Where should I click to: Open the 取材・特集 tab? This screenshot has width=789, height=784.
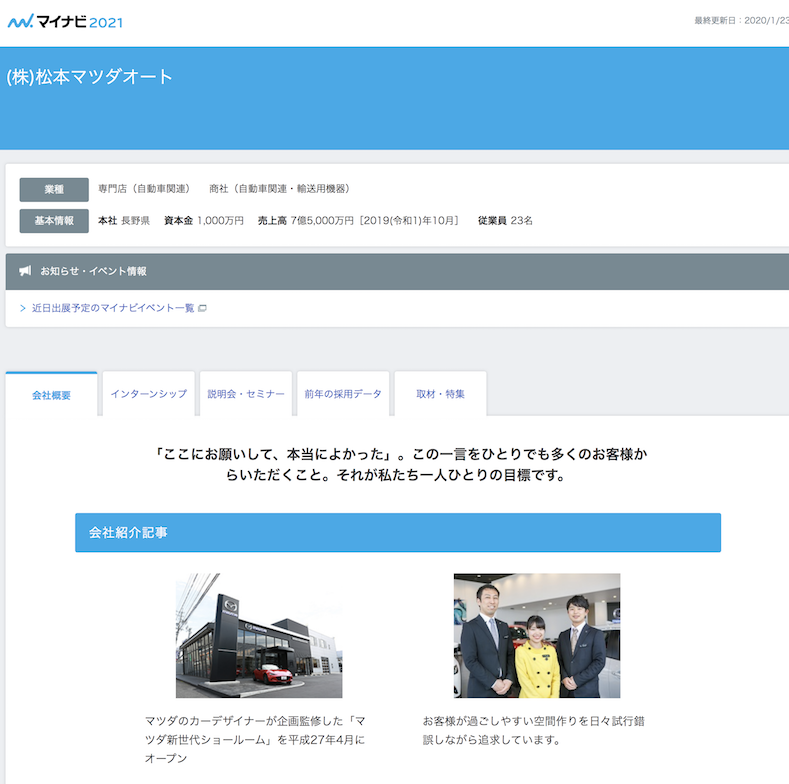[x=440, y=394]
